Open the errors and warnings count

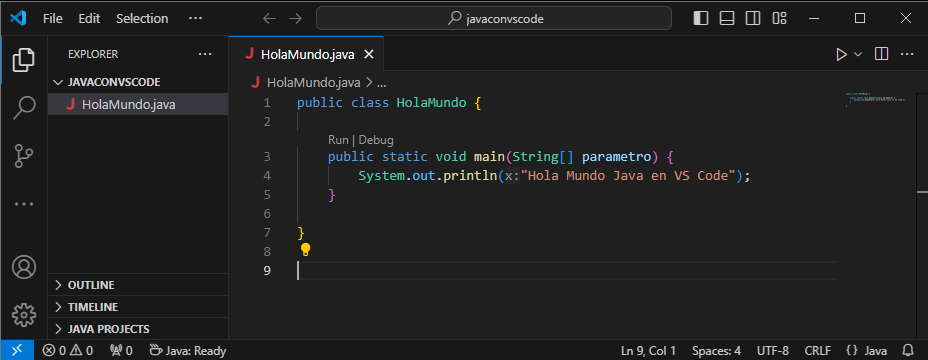click(x=67, y=351)
